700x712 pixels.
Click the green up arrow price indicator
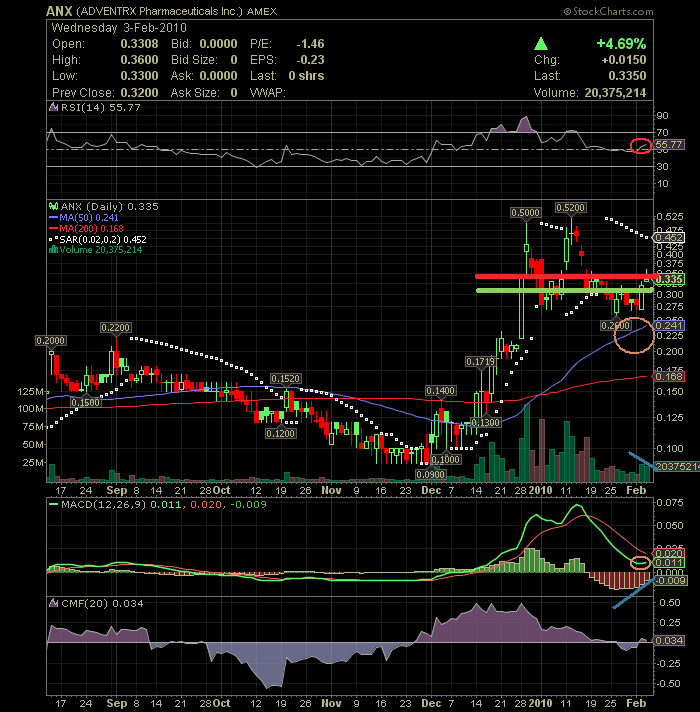click(541, 44)
